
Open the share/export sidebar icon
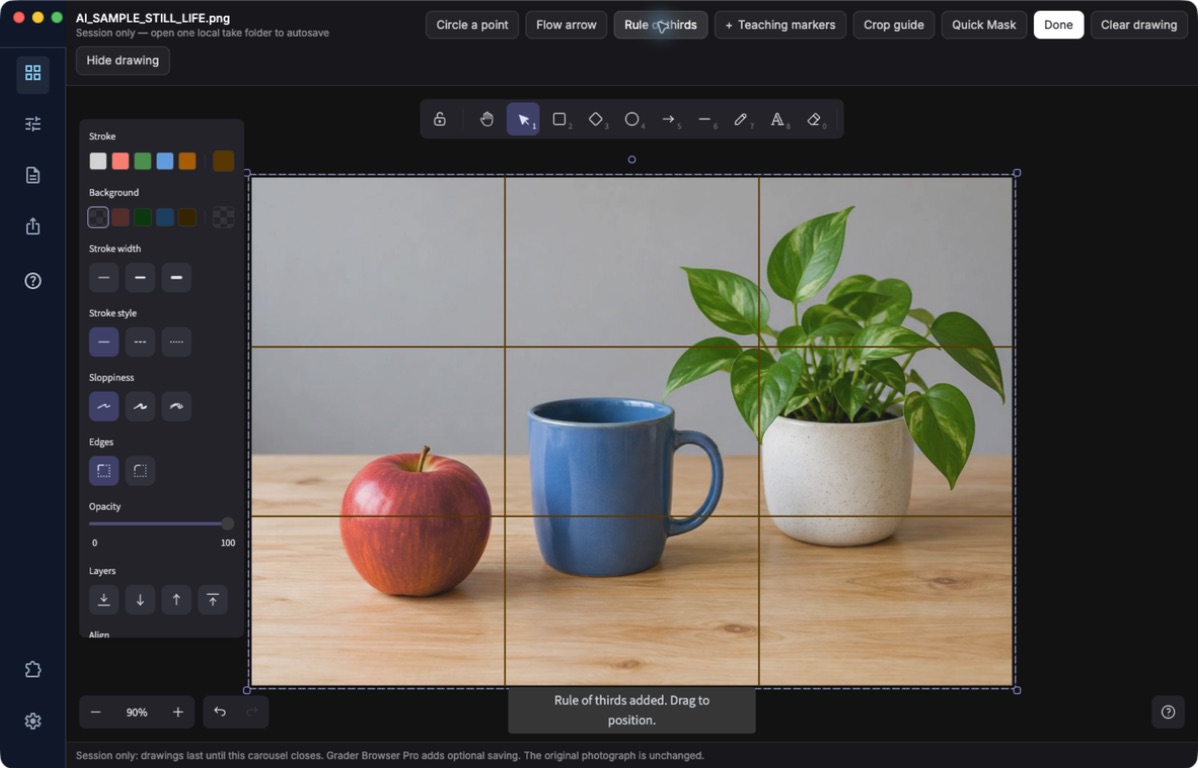click(x=33, y=226)
